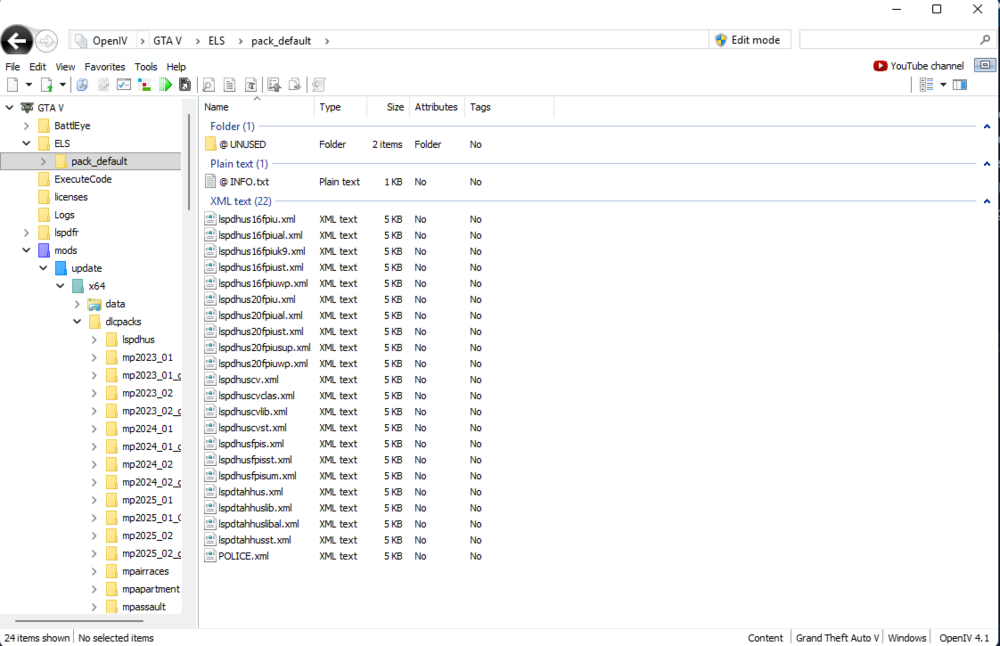Screen dimensions: 1000x646
Task: Open the Tools menu
Action: (145, 66)
